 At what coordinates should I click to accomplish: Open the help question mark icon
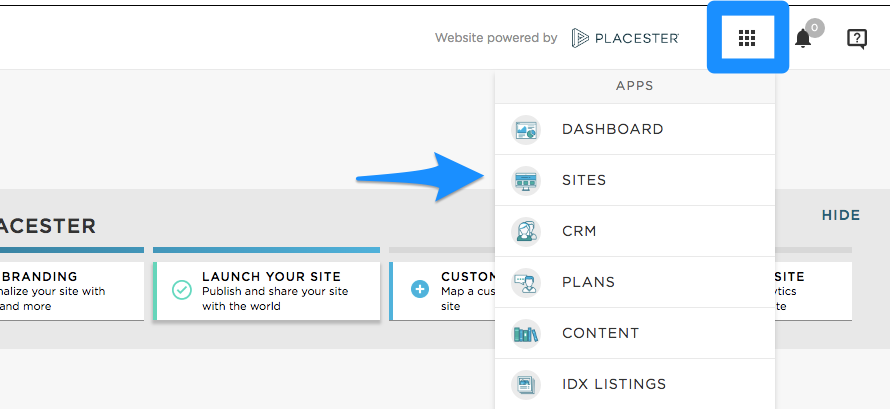tap(857, 39)
